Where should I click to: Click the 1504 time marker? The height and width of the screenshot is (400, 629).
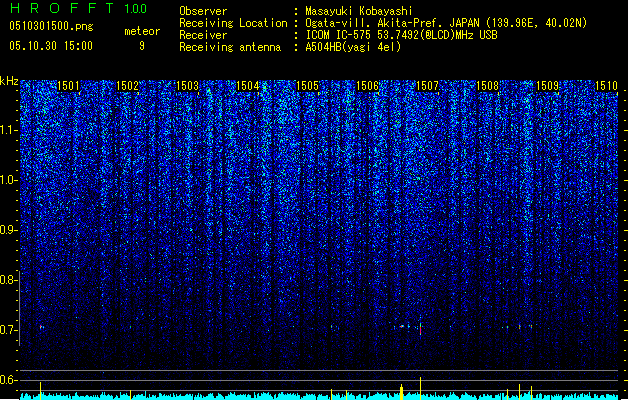[248, 85]
